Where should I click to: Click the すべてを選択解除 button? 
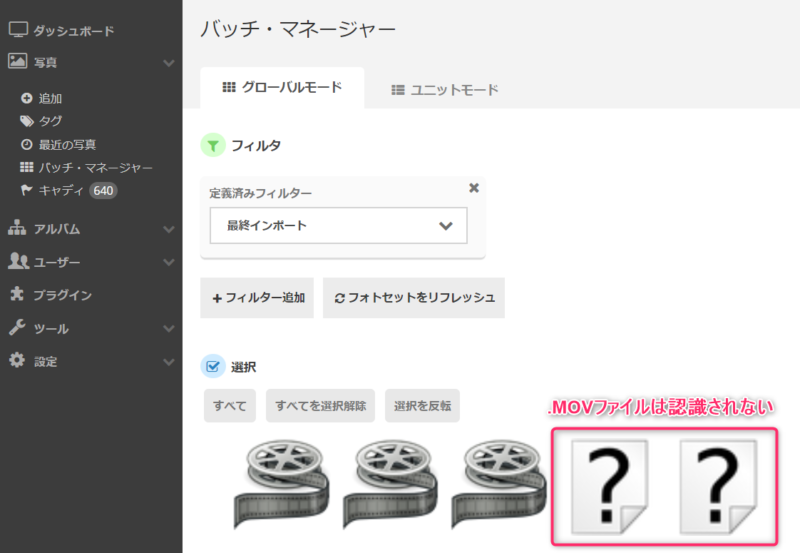coord(320,406)
